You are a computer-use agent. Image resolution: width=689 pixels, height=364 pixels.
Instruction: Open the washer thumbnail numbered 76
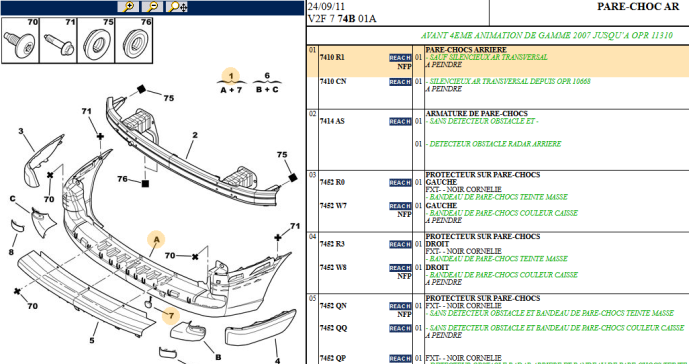pos(134,40)
